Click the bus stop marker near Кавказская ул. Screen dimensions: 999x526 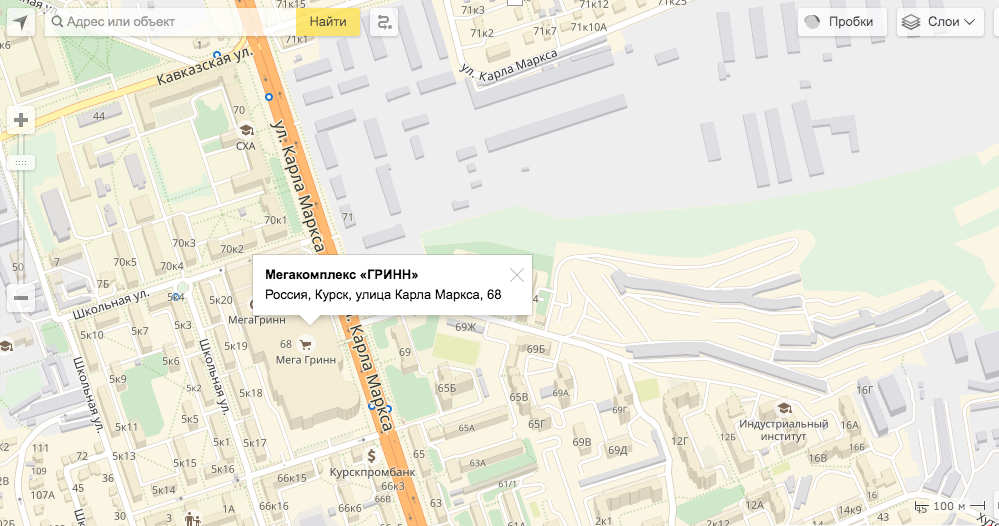pyautogui.click(x=217, y=55)
